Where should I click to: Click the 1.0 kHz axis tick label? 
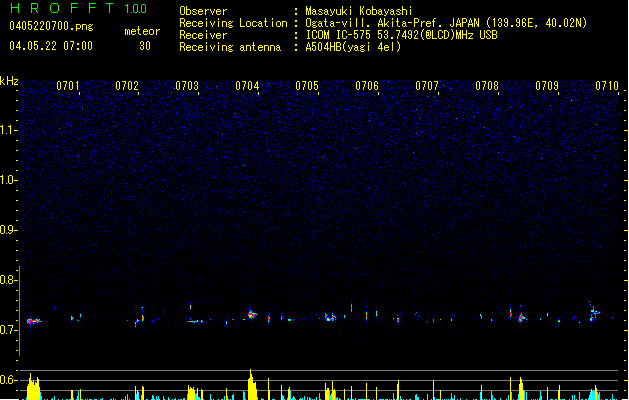click(x=8, y=180)
